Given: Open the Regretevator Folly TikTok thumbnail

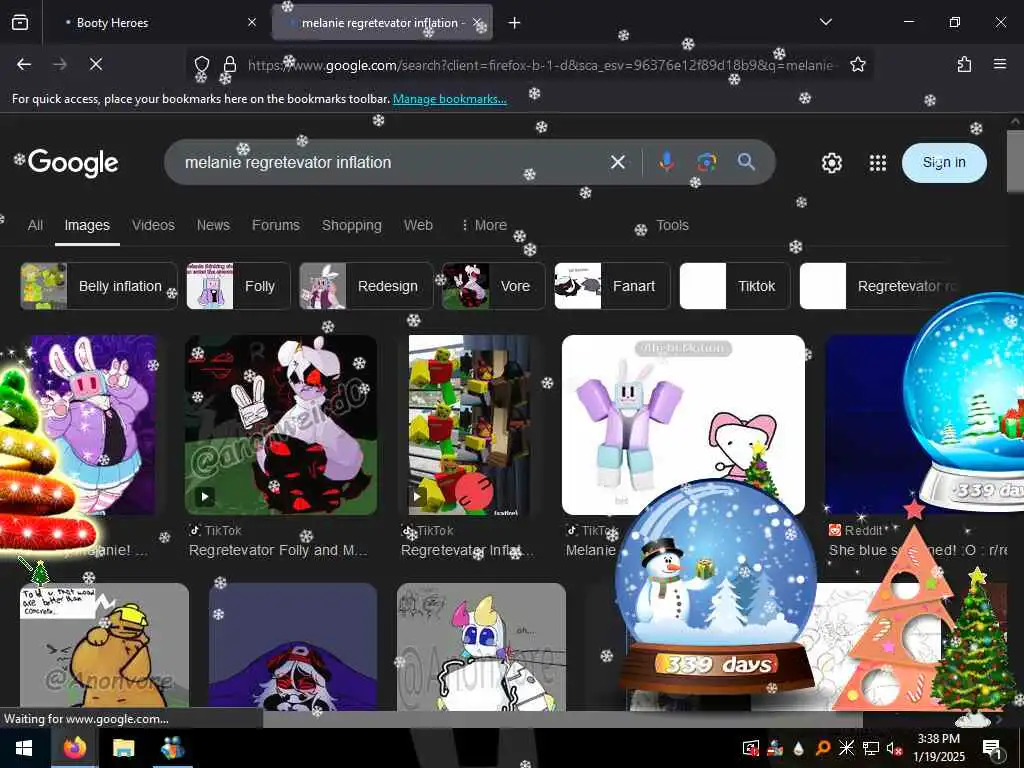Looking at the screenshot, I should [281, 424].
